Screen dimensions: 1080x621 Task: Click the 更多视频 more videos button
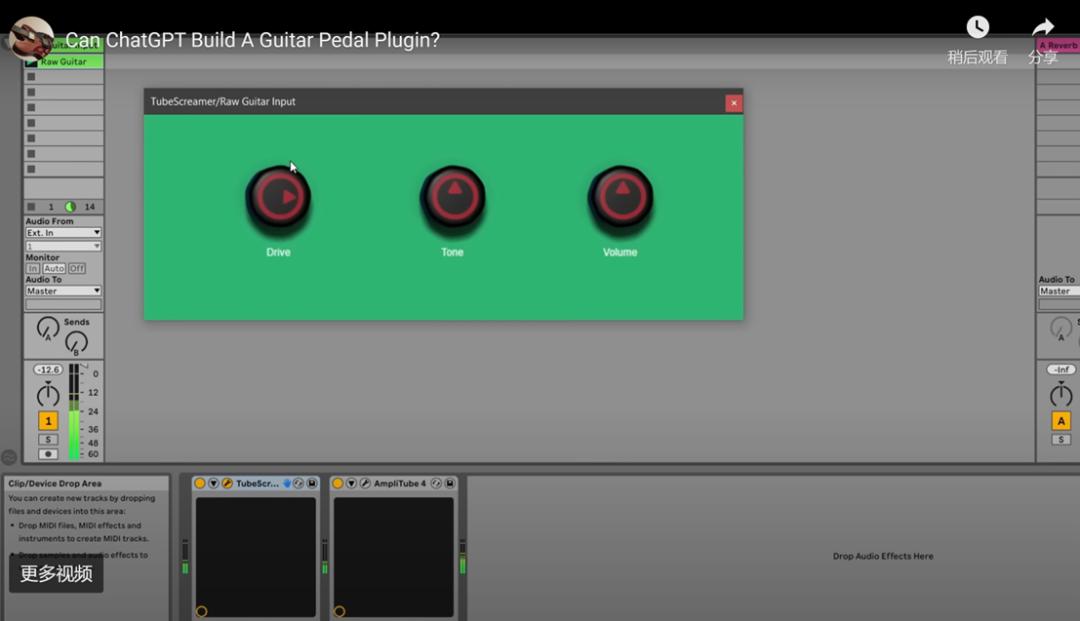point(56,573)
